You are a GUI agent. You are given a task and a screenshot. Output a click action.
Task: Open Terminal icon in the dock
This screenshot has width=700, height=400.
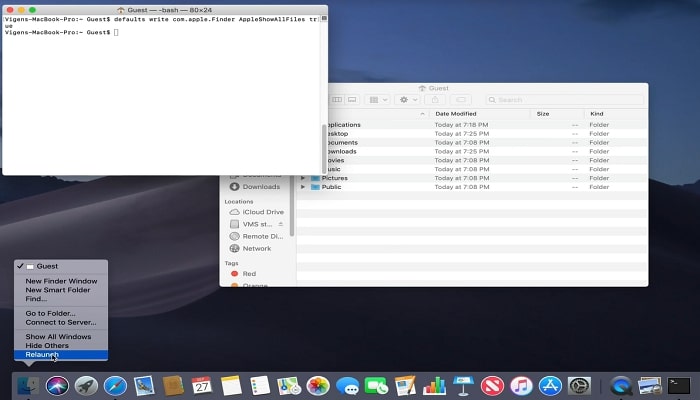680,385
